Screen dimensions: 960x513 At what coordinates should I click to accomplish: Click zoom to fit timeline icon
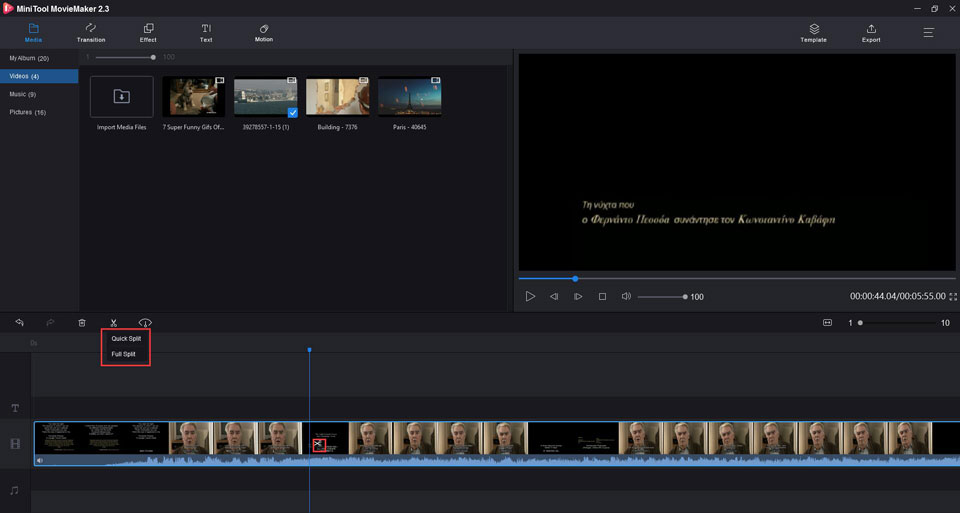(827, 323)
